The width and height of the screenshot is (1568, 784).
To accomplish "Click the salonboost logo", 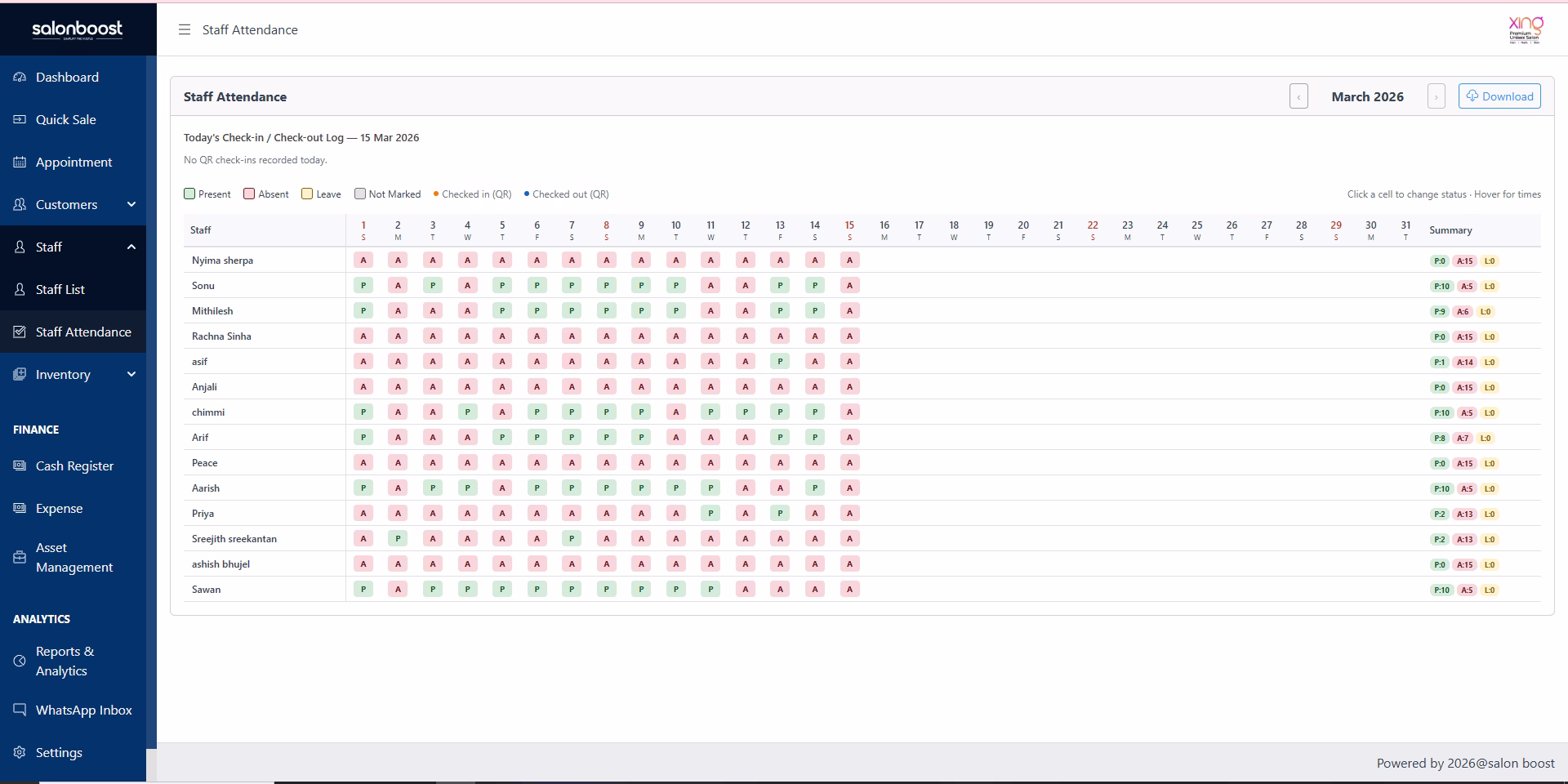I will (78, 29).
